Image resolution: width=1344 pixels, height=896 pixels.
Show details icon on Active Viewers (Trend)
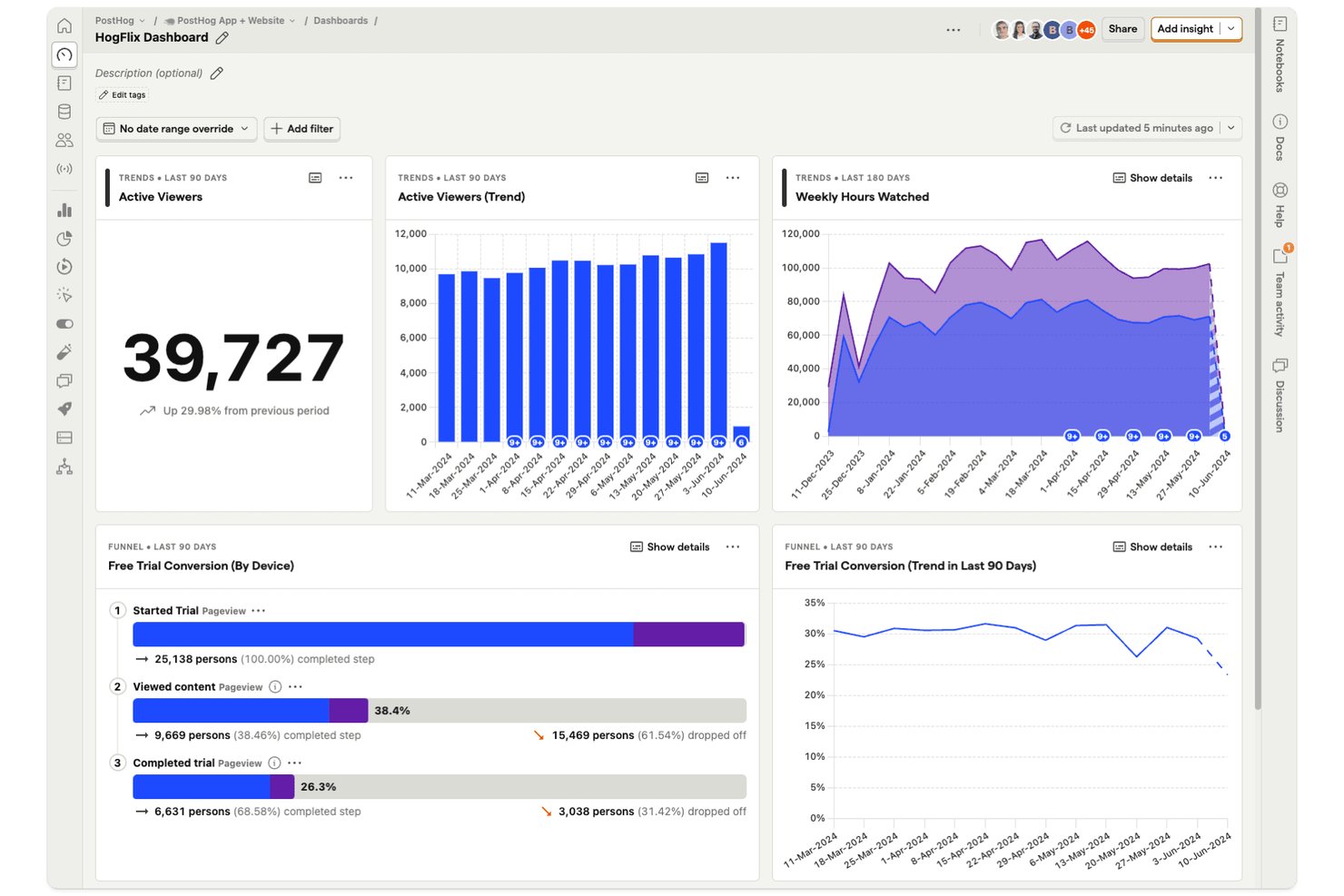tap(702, 178)
